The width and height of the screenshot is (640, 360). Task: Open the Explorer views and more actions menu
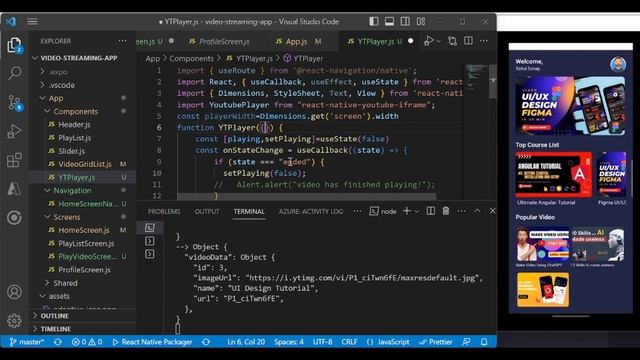pyautogui.click(x=122, y=41)
